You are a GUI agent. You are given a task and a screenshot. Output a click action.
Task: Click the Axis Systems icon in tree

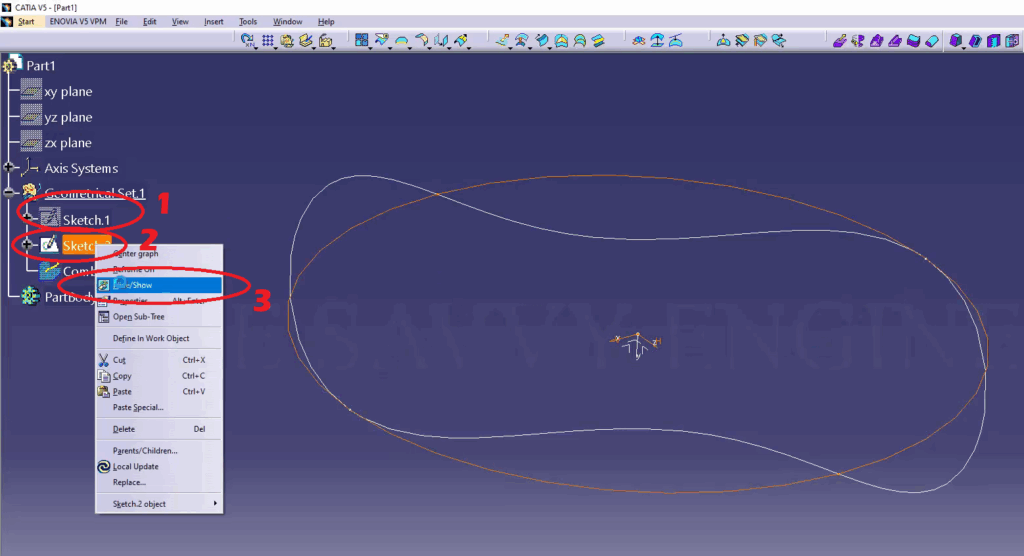click(30, 168)
